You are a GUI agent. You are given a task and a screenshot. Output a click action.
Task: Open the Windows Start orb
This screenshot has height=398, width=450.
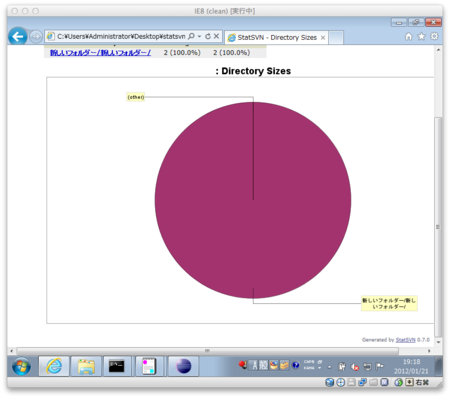coord(21,366)
